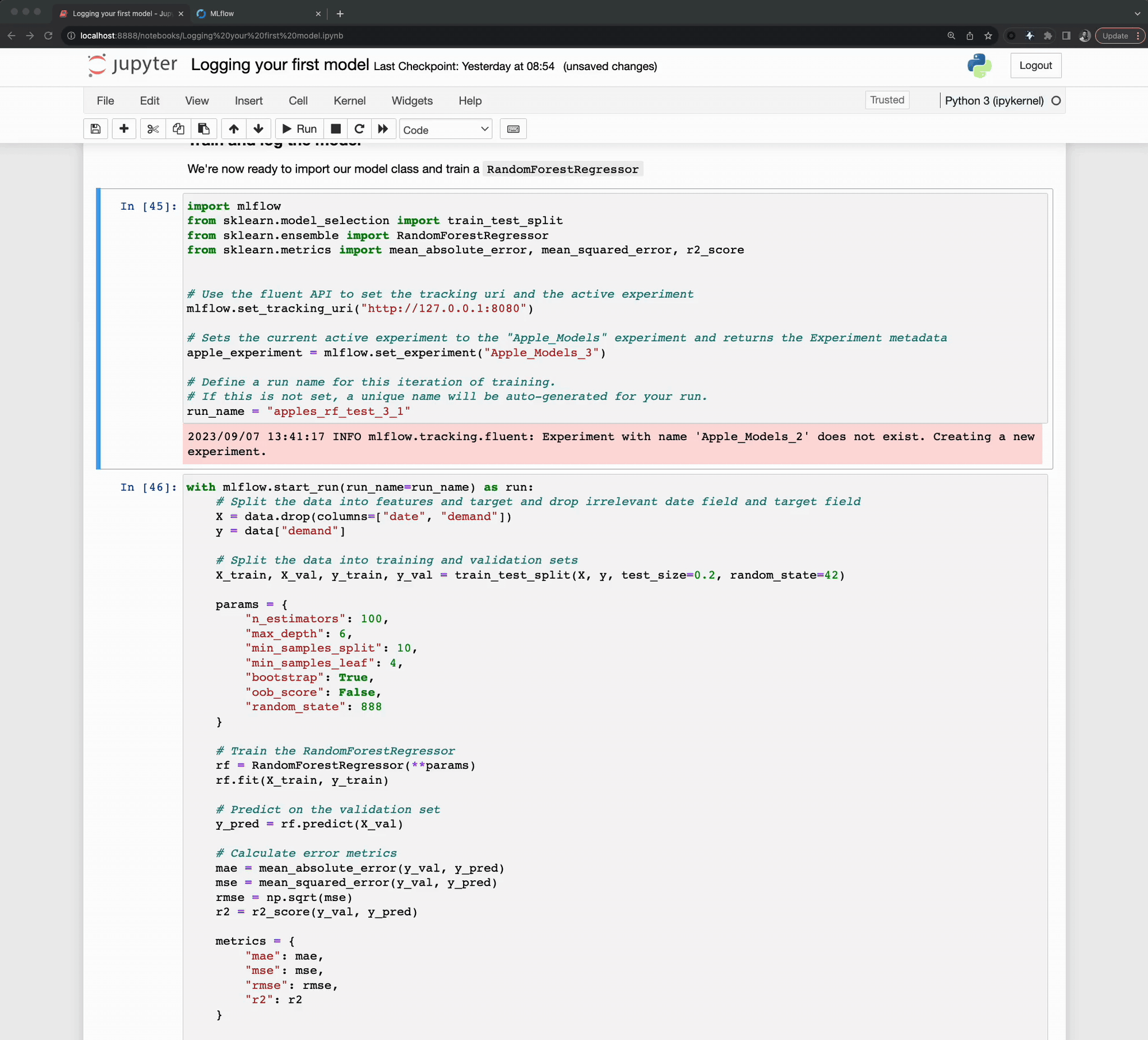Move selected cell down arrow
The width and height of the screenshot is (1148, 1040).
pos(258,130)
